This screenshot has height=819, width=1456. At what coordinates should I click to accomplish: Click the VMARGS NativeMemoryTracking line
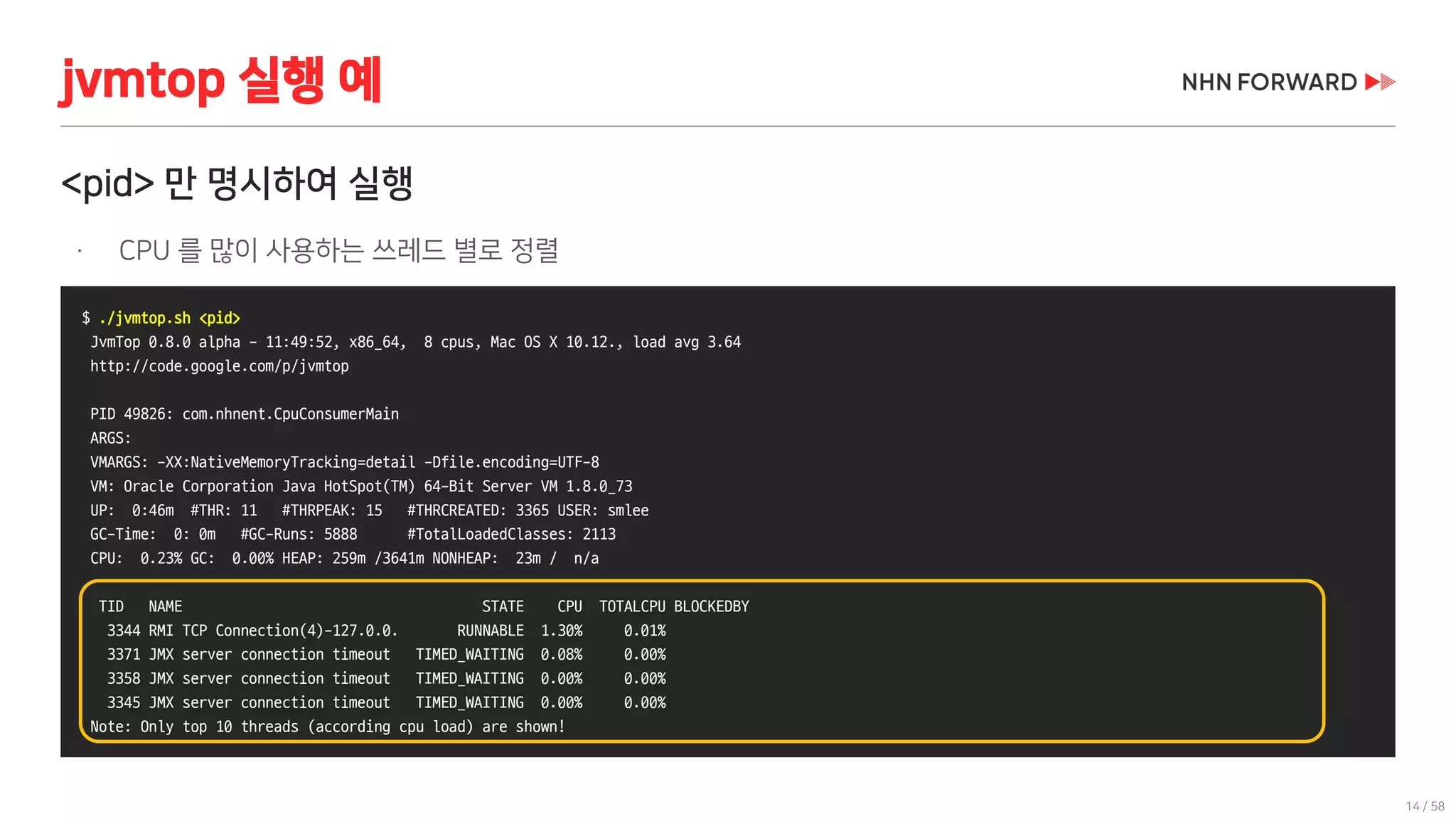(x=345, y=462)
